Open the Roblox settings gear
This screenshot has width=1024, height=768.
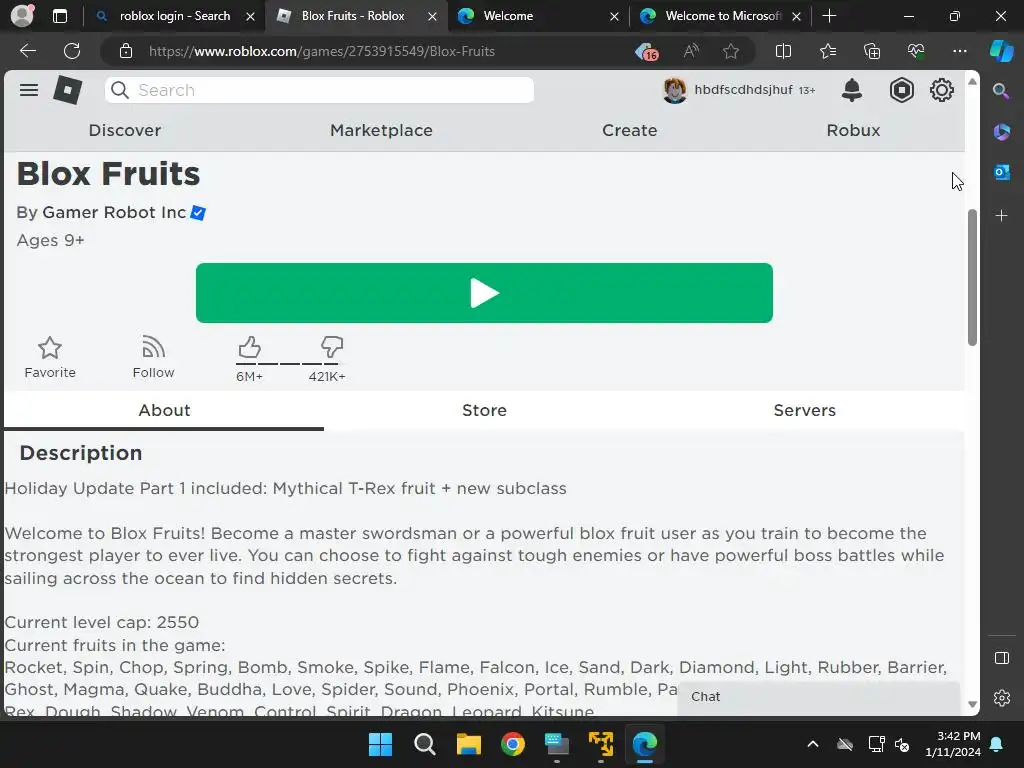point(942,90)
